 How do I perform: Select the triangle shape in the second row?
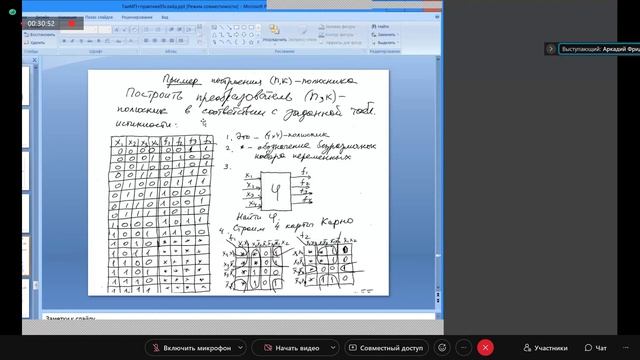coord(214,35)
